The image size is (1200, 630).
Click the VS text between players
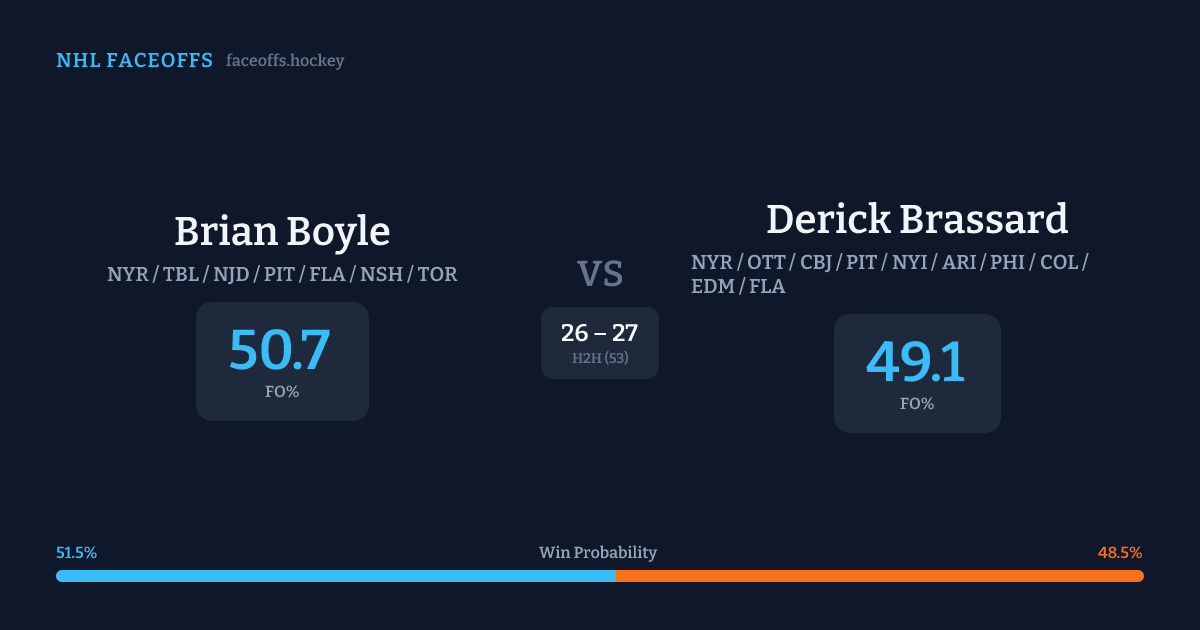pos(600,274)
